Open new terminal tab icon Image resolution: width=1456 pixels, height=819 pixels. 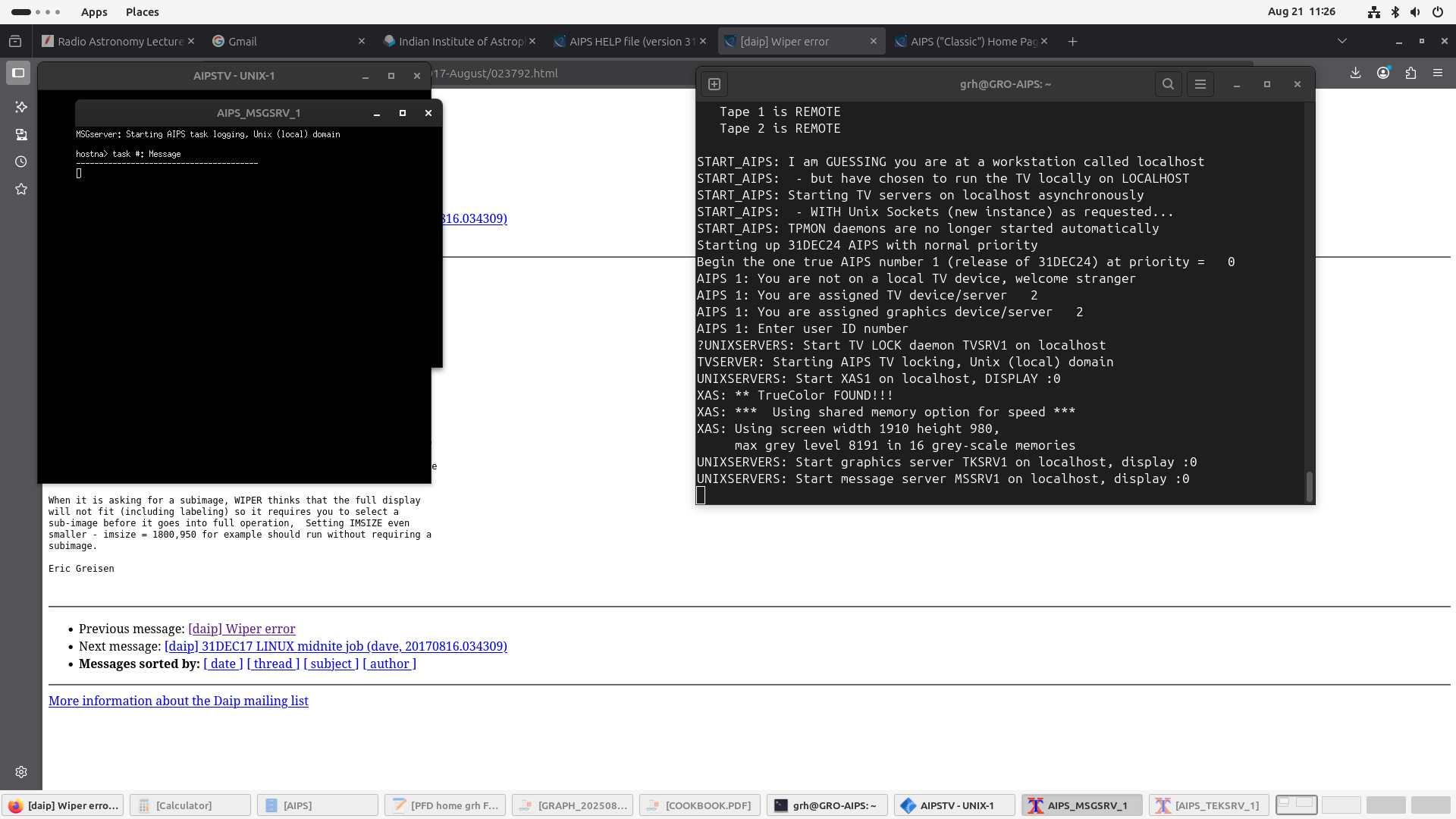click(714, 84)
